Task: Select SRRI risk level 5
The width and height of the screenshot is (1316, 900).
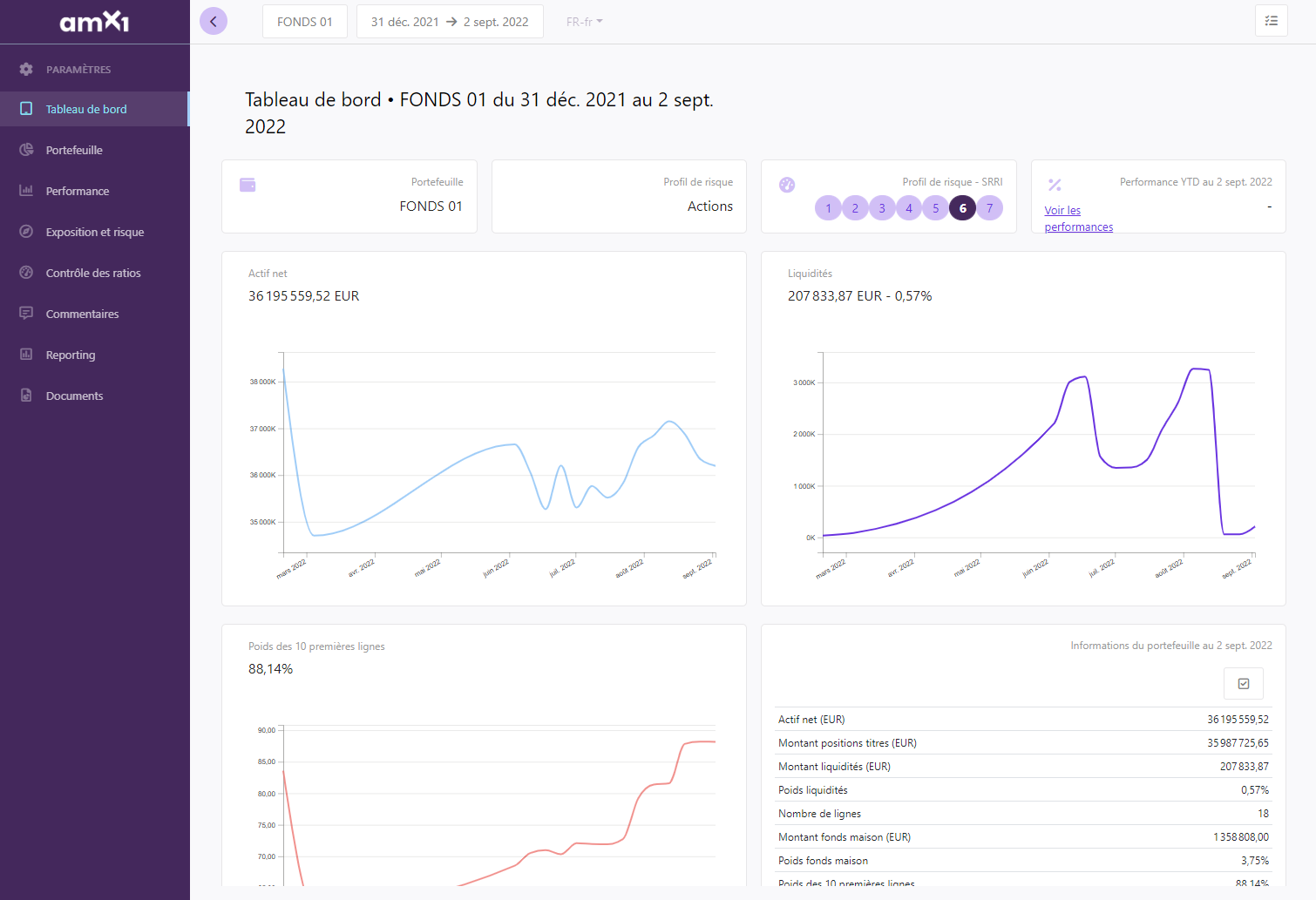Action: [936, 208]
